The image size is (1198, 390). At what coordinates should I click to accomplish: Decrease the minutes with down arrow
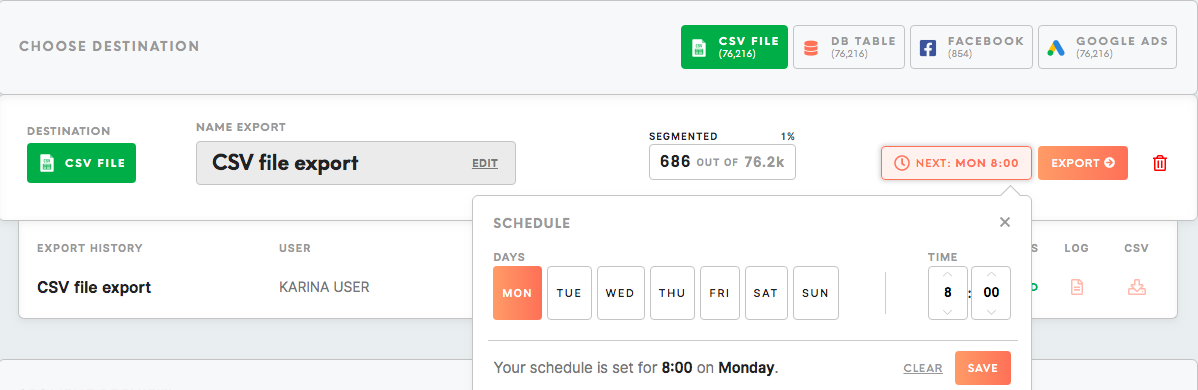coord(991,311)
